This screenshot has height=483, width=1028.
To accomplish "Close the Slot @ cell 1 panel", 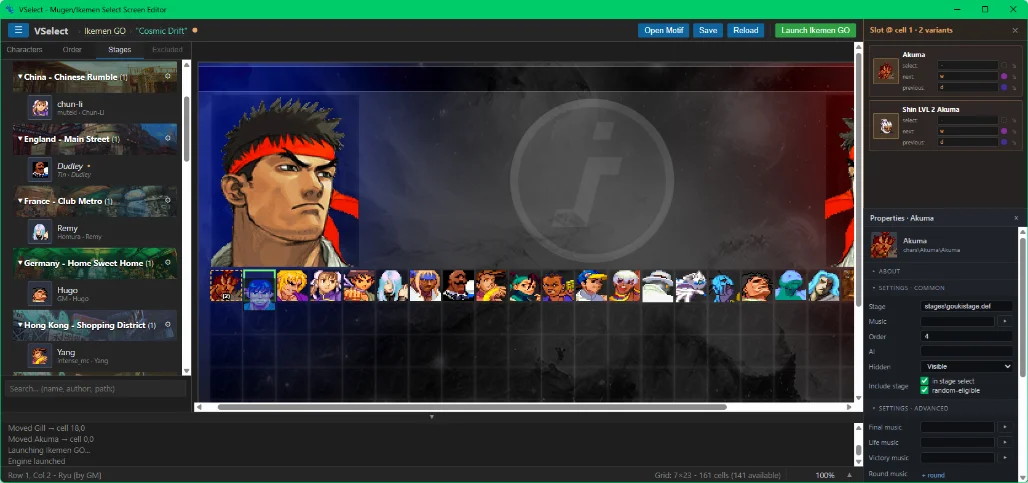I will (1016, 30).
